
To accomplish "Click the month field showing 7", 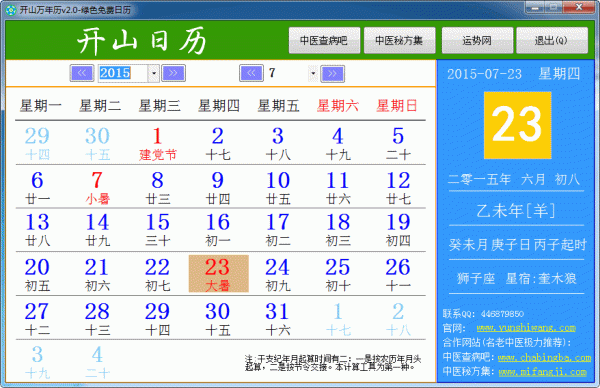I will [x=288, y=73].
